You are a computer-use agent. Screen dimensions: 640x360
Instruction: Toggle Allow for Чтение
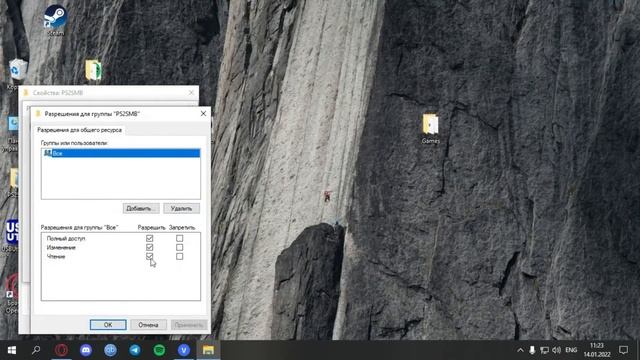149,256
